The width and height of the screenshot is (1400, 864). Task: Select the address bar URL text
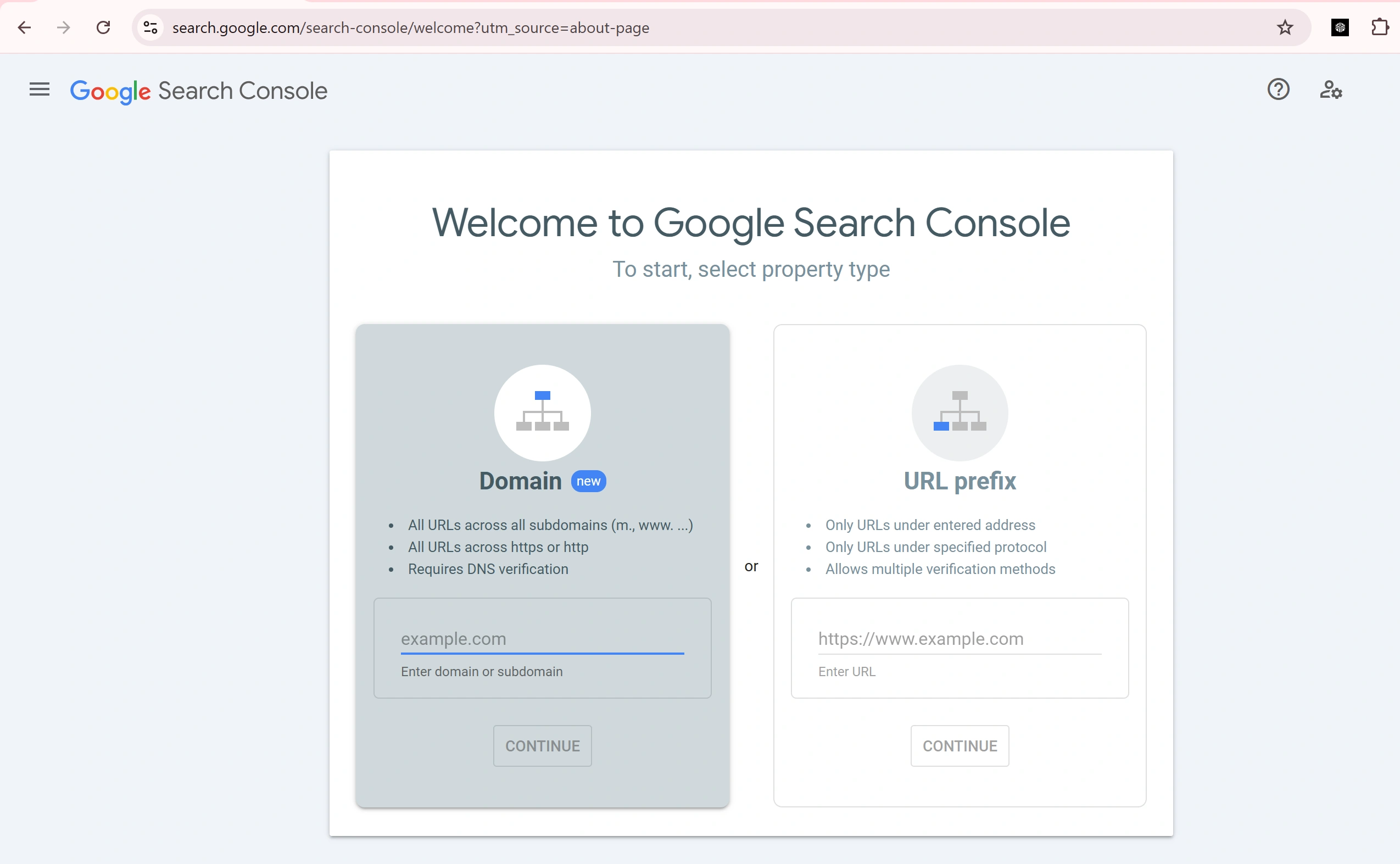click(410, 27)
